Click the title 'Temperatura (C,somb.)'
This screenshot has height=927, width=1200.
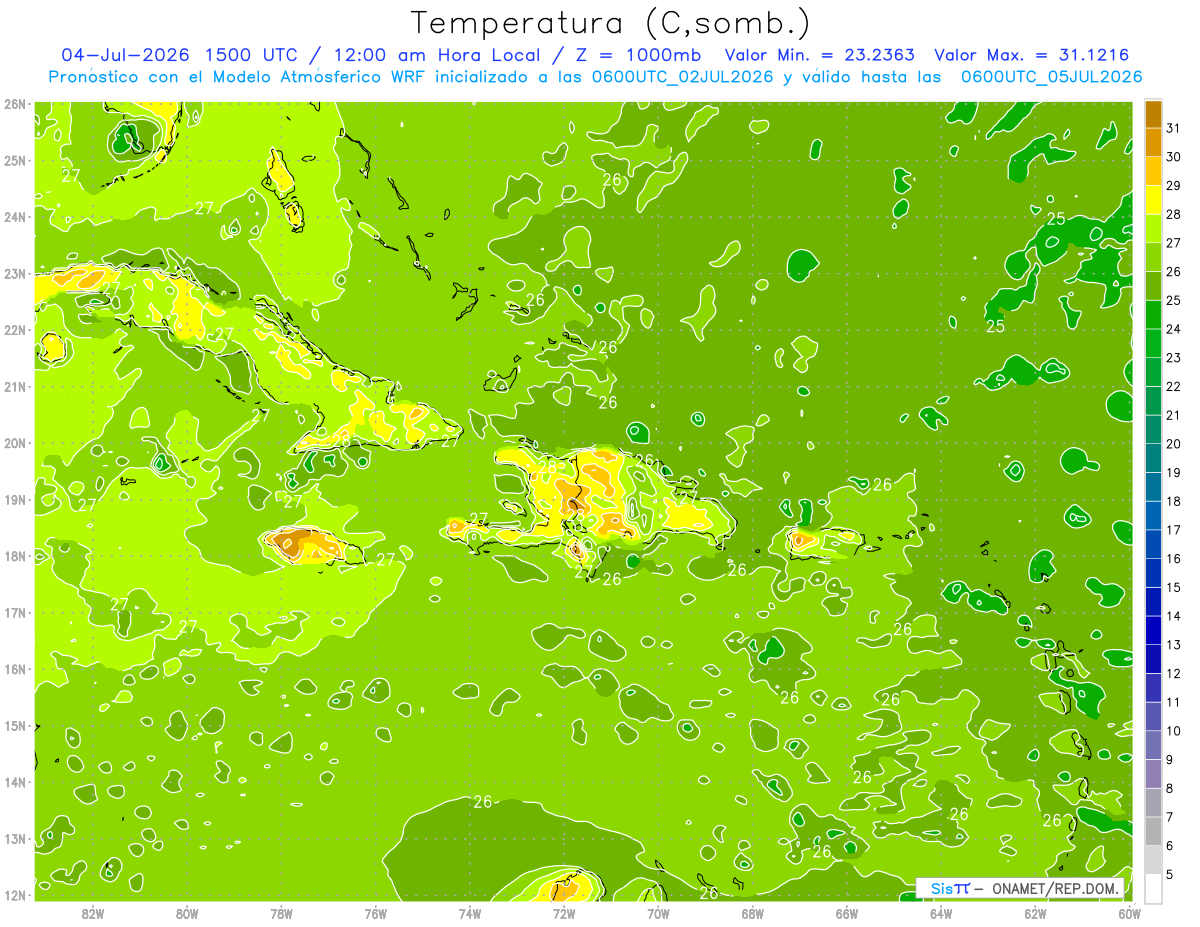tap(611, 23)
